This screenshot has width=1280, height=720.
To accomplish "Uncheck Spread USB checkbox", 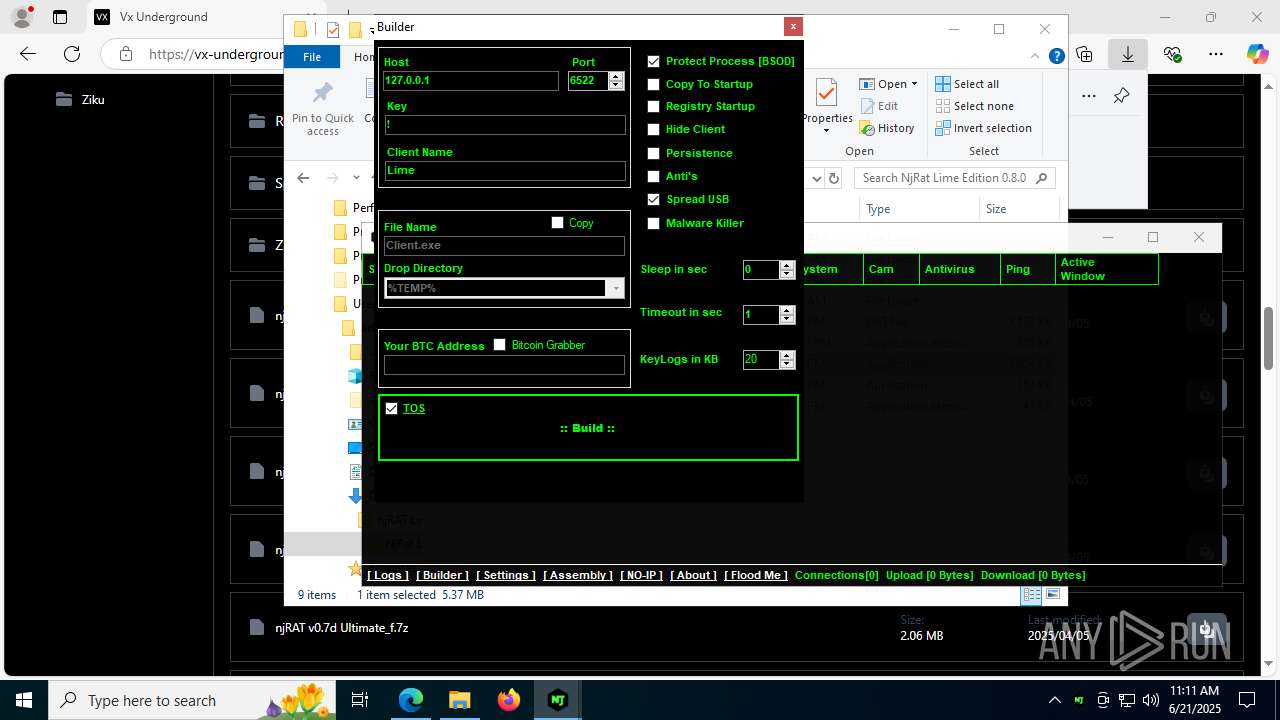I will (x=654, y=199).
